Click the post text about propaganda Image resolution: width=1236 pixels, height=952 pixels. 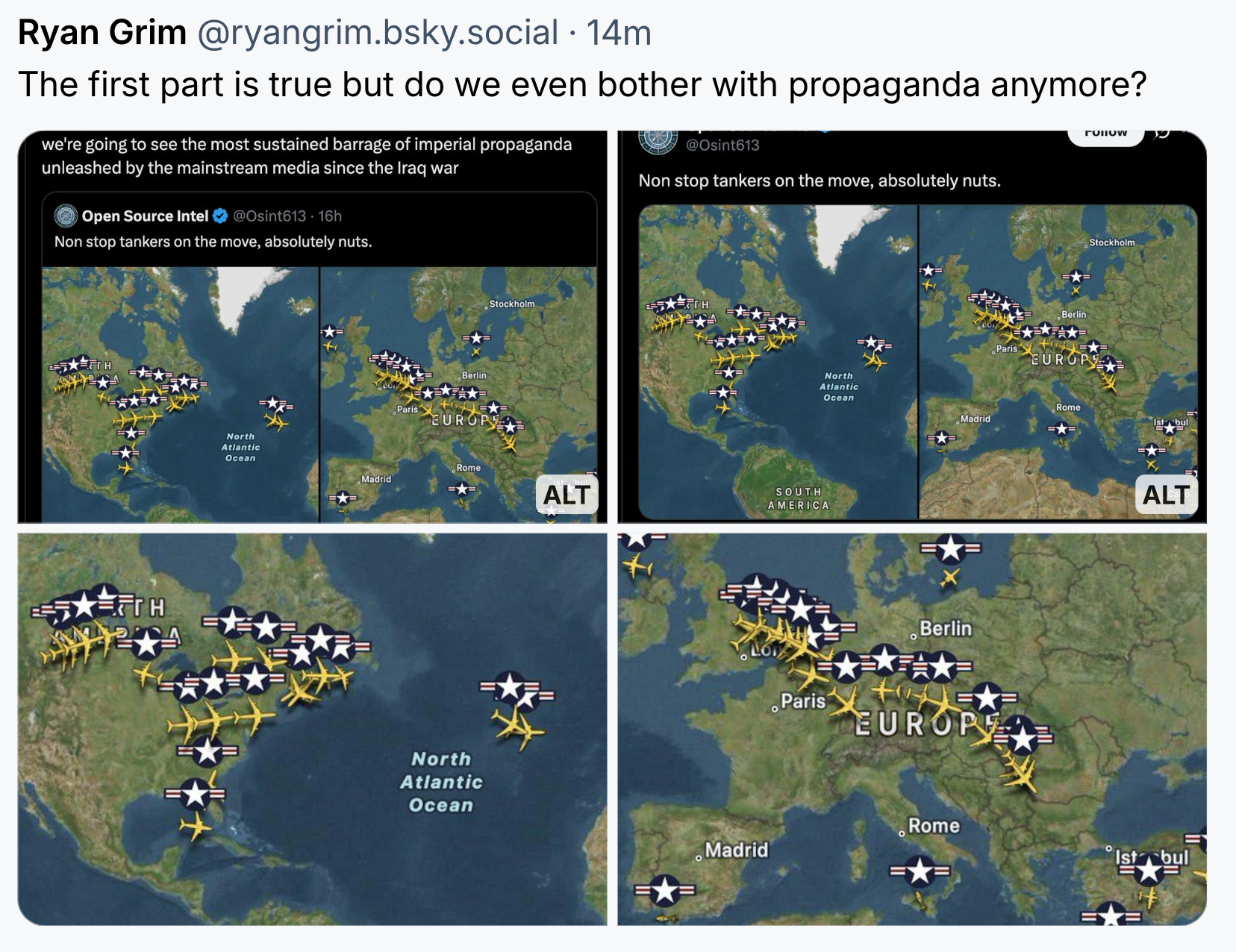[581, 84]
